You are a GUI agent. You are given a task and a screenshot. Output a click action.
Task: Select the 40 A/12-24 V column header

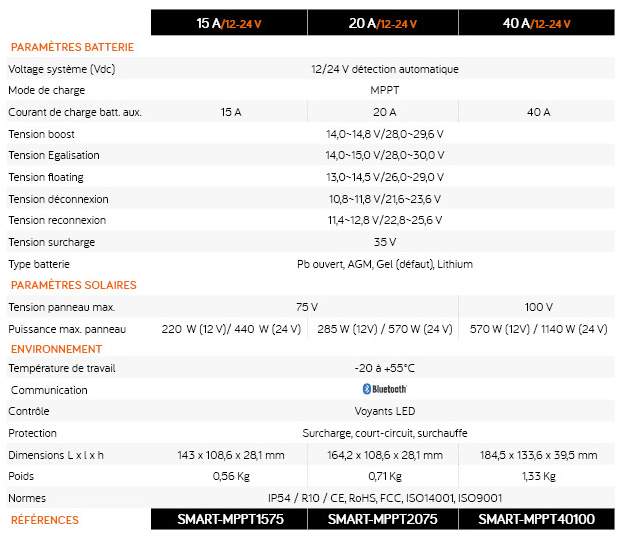[538, 23]
